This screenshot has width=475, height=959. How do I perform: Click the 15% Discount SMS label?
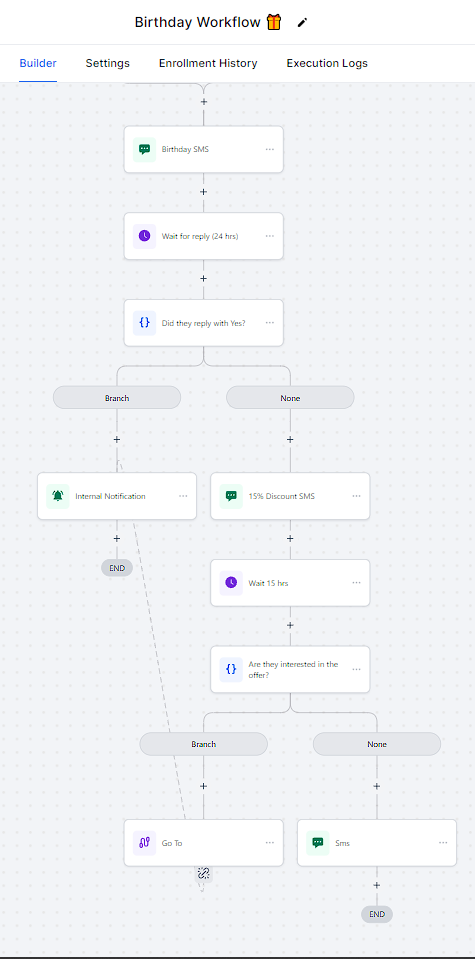coord(282,496)
